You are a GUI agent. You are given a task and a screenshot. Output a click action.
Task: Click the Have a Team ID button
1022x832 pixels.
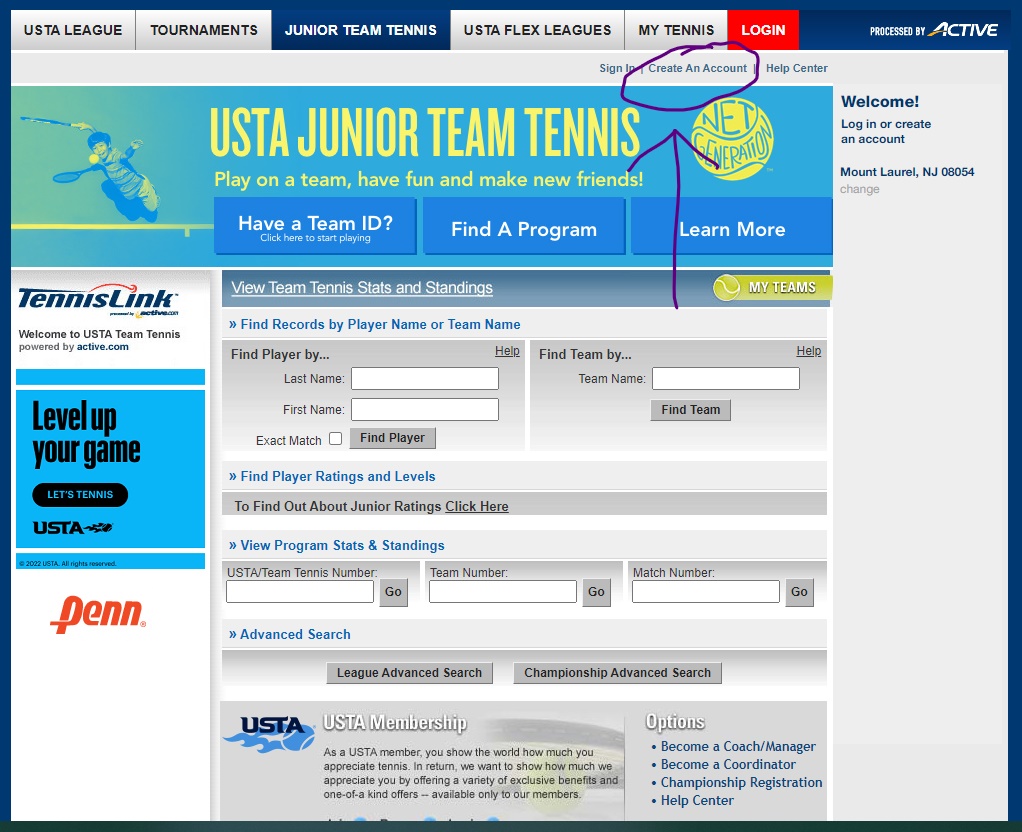pyautogui.click(x=315, y=226)
